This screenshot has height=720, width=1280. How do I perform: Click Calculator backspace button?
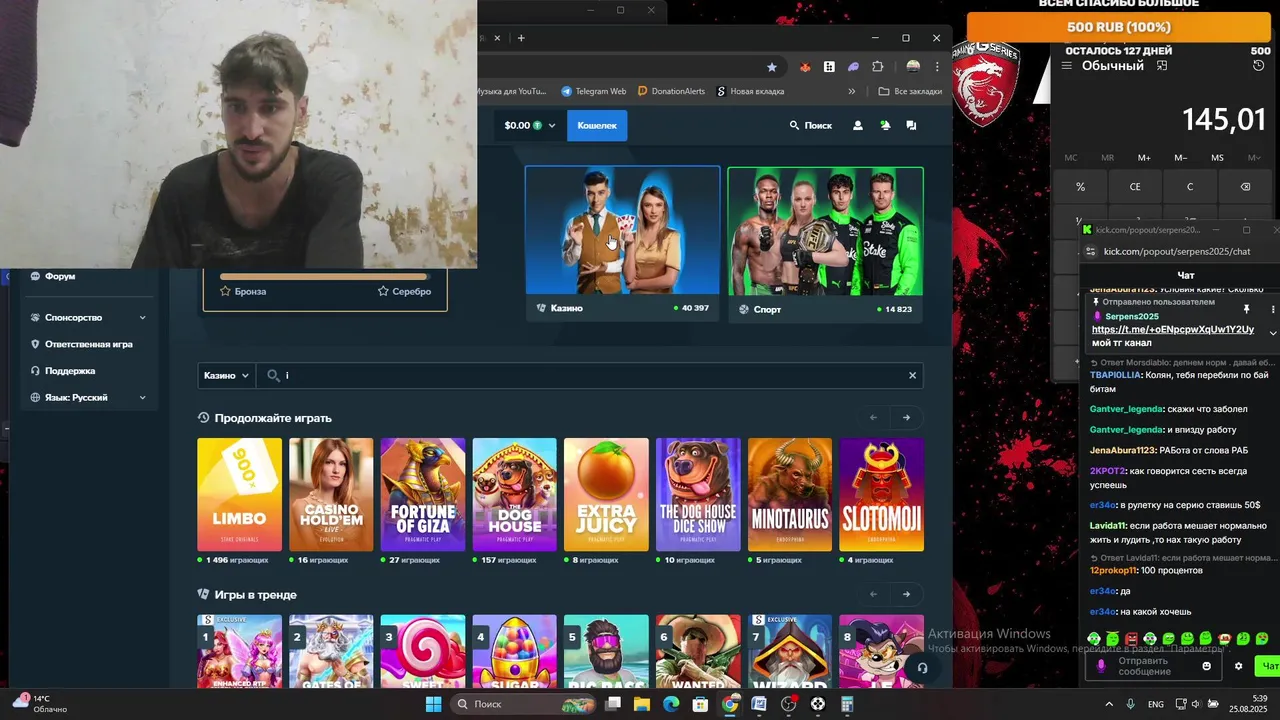1245,187
